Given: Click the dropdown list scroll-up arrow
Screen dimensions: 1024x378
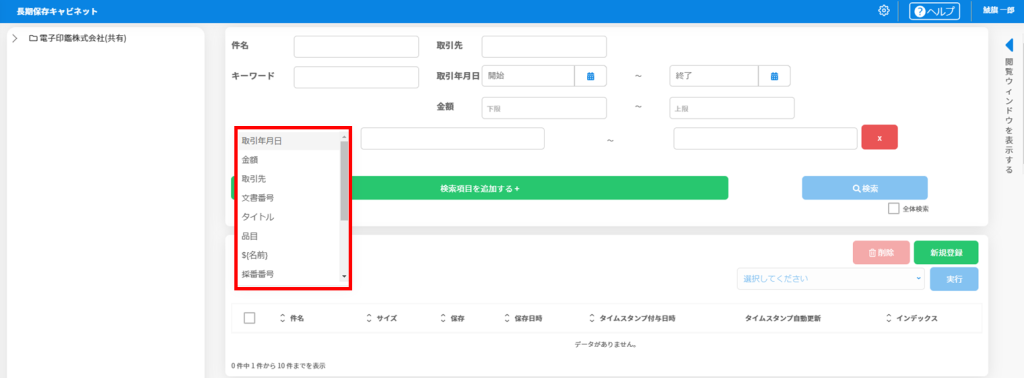Looking at the screenshot, I should 344,136.
